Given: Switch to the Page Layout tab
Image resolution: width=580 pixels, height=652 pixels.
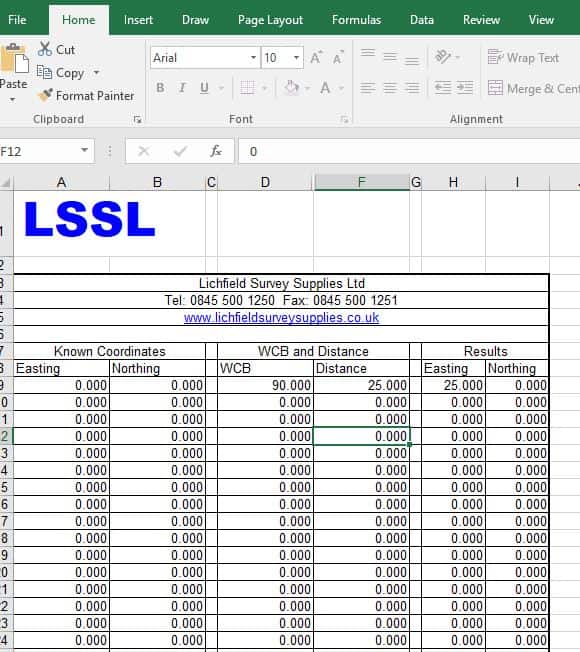Looking at the screenshot, I should (x=270, y=20).
